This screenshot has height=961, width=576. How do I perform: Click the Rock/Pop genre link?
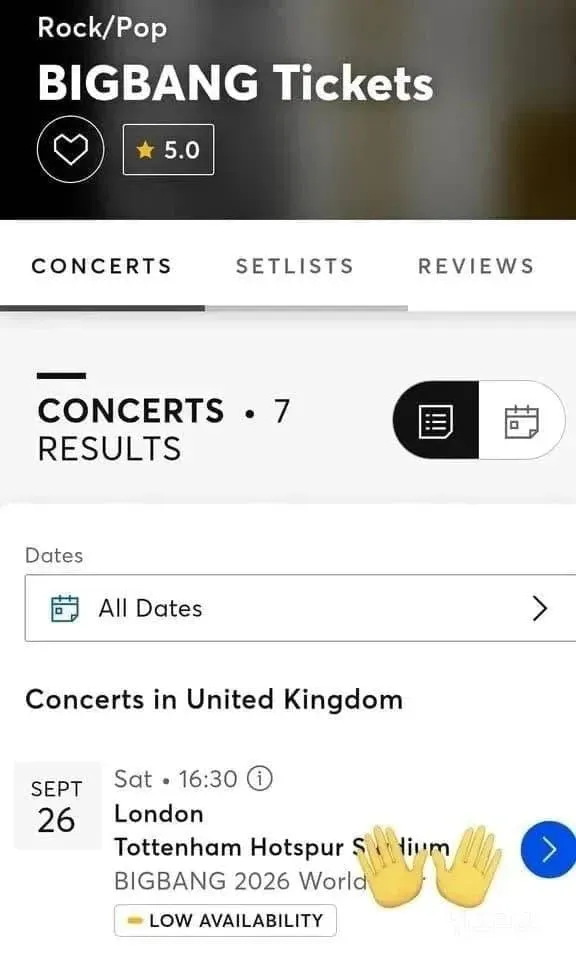pyautogui.click(x=102, y=28)
